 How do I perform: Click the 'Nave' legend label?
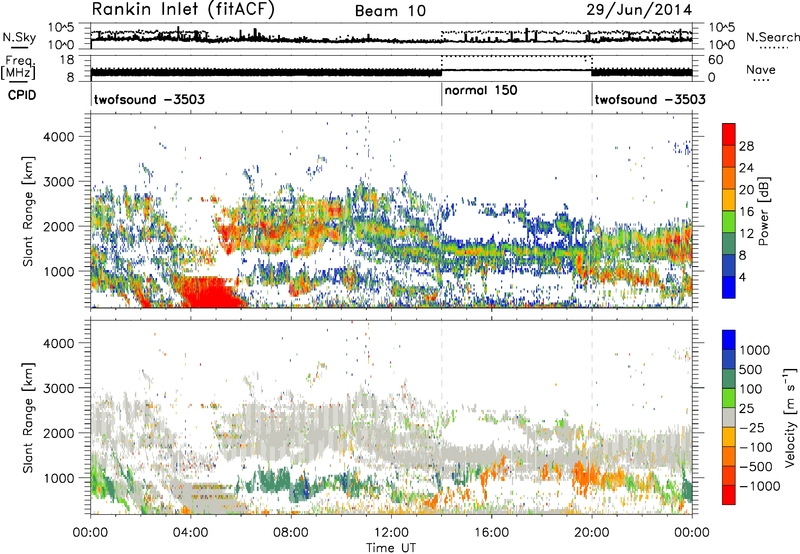point(760,69)
